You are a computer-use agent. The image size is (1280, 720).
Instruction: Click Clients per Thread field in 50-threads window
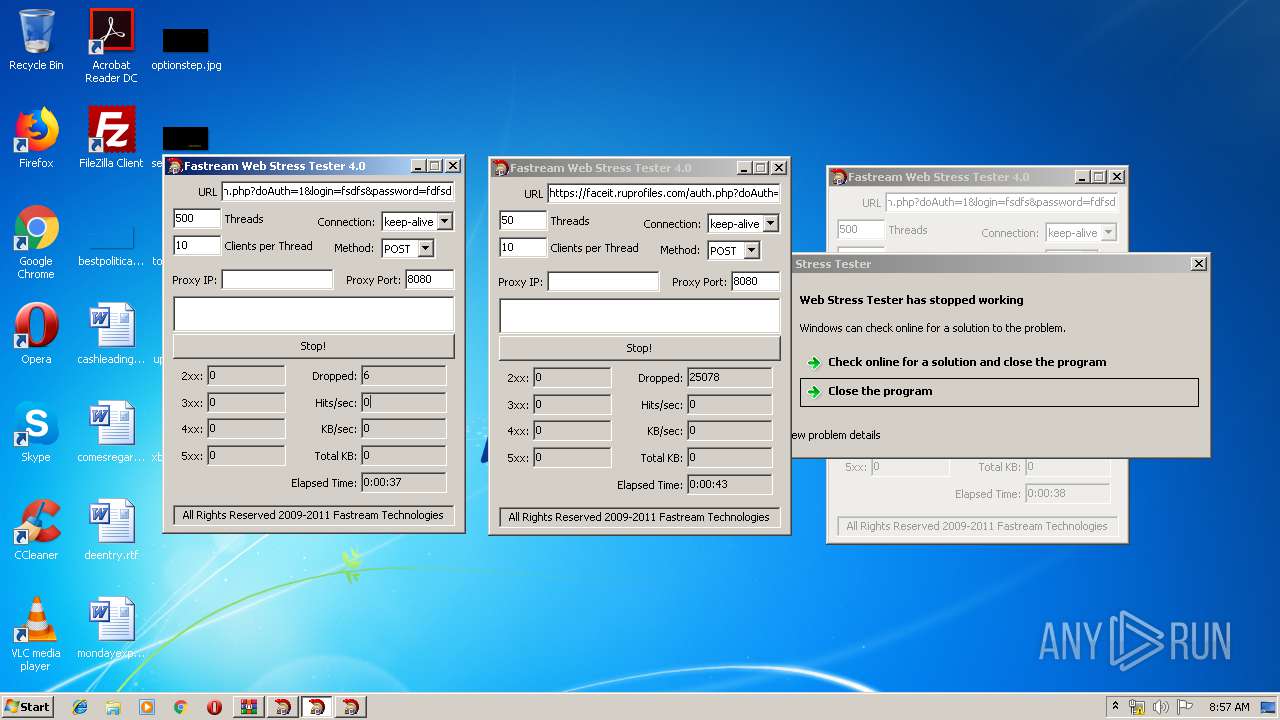coord(523,247)
